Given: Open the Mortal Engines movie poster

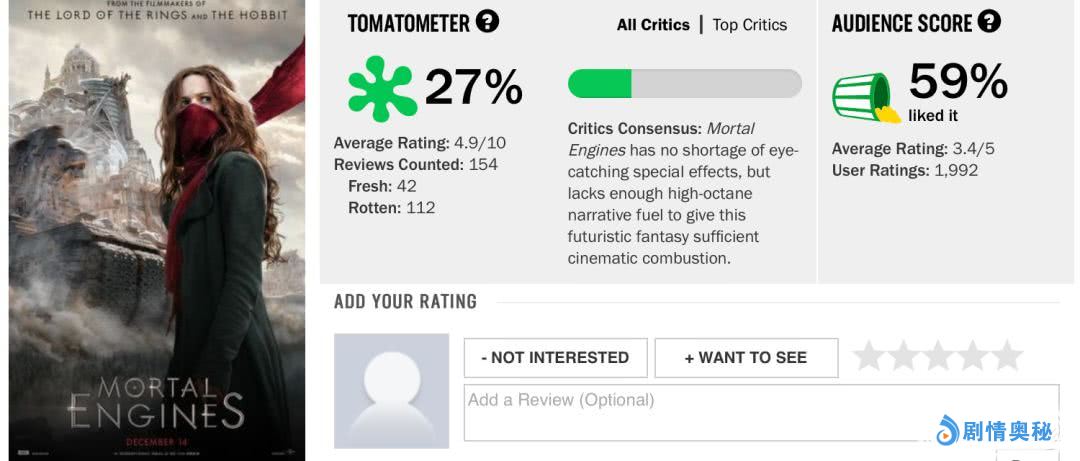Looking at the screenshot, I should click(157, 230).
